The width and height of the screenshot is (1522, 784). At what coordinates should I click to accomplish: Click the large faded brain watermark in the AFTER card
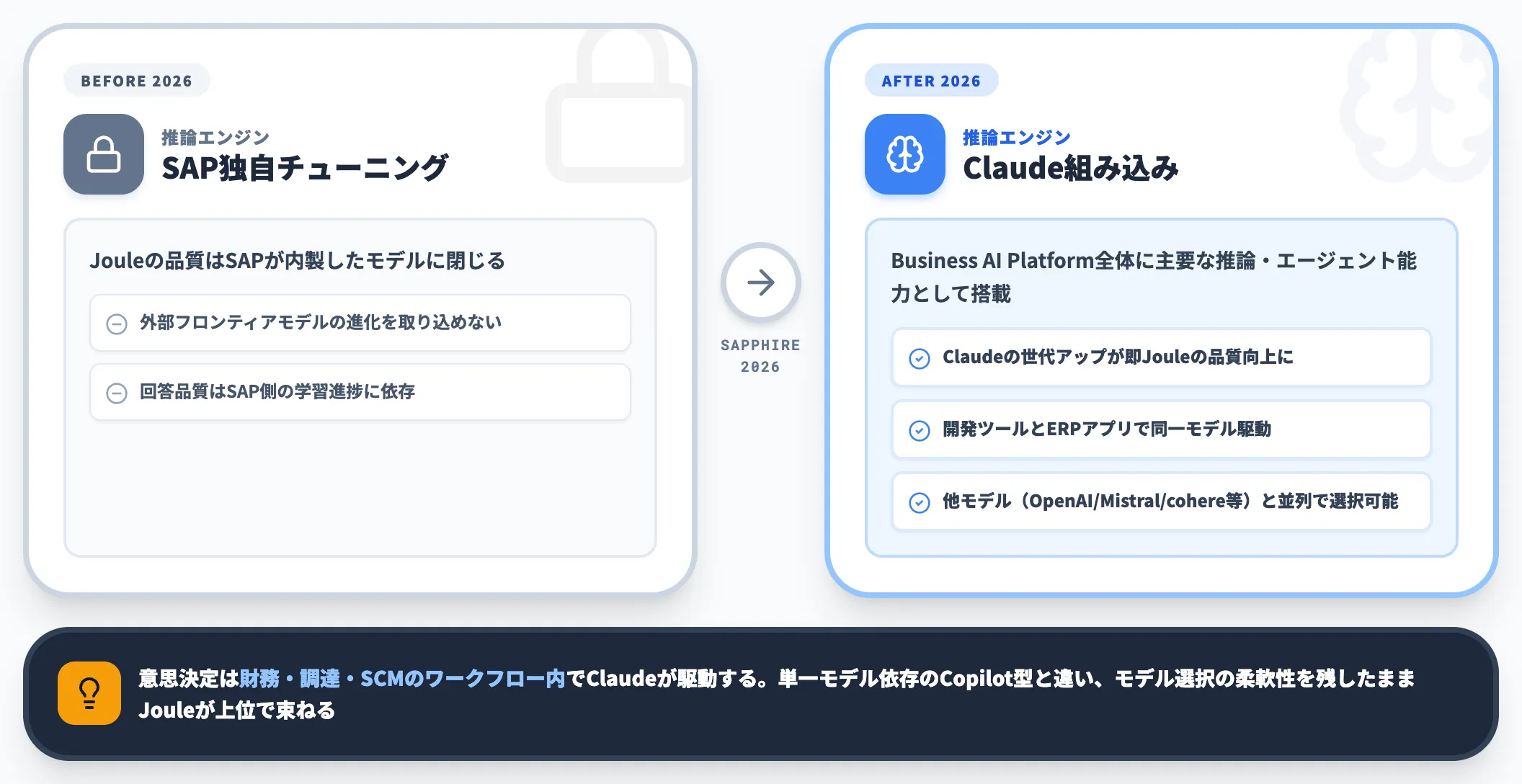coord(1416,104)
